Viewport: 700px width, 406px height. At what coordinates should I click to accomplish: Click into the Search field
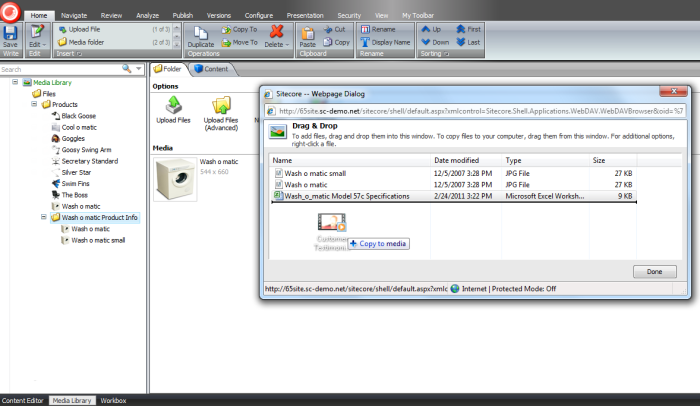pos(60,69)
